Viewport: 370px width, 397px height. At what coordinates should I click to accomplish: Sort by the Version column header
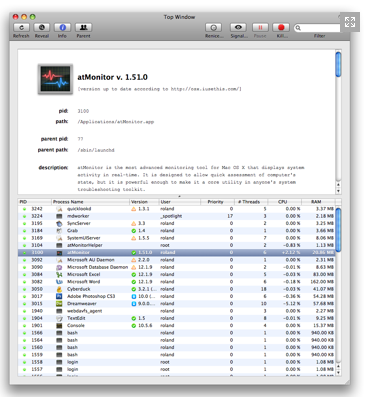point(144,202)
